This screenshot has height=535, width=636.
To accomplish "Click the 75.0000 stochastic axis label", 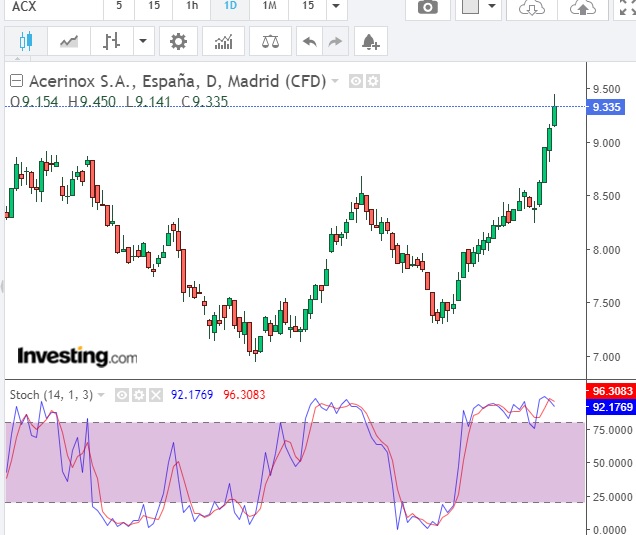I will click(x=612, y=430).
